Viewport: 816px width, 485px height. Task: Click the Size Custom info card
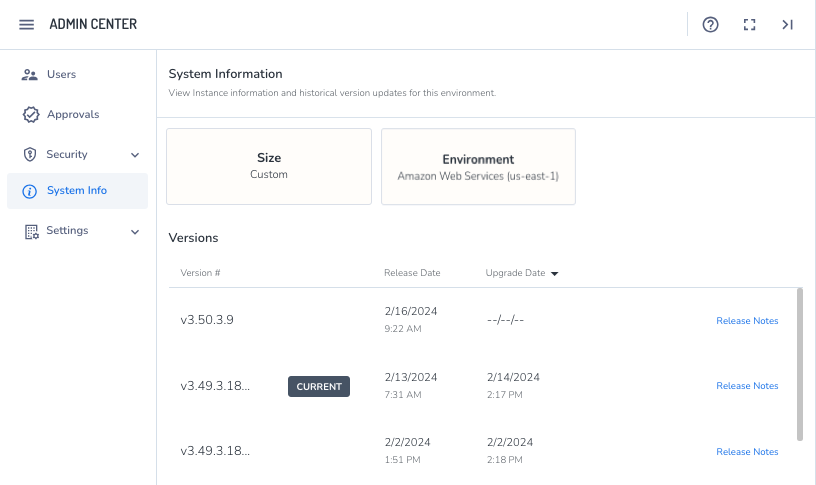tap(269, 166)
